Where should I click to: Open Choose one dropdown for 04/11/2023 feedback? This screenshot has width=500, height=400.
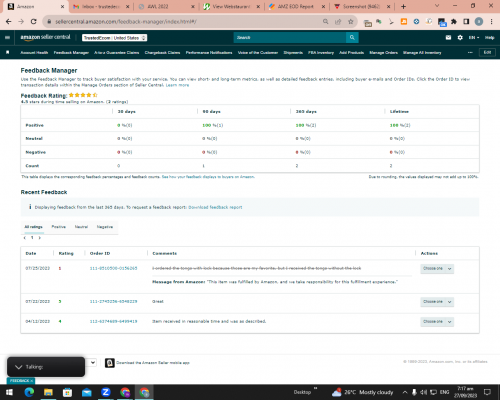tap(437, 322)
